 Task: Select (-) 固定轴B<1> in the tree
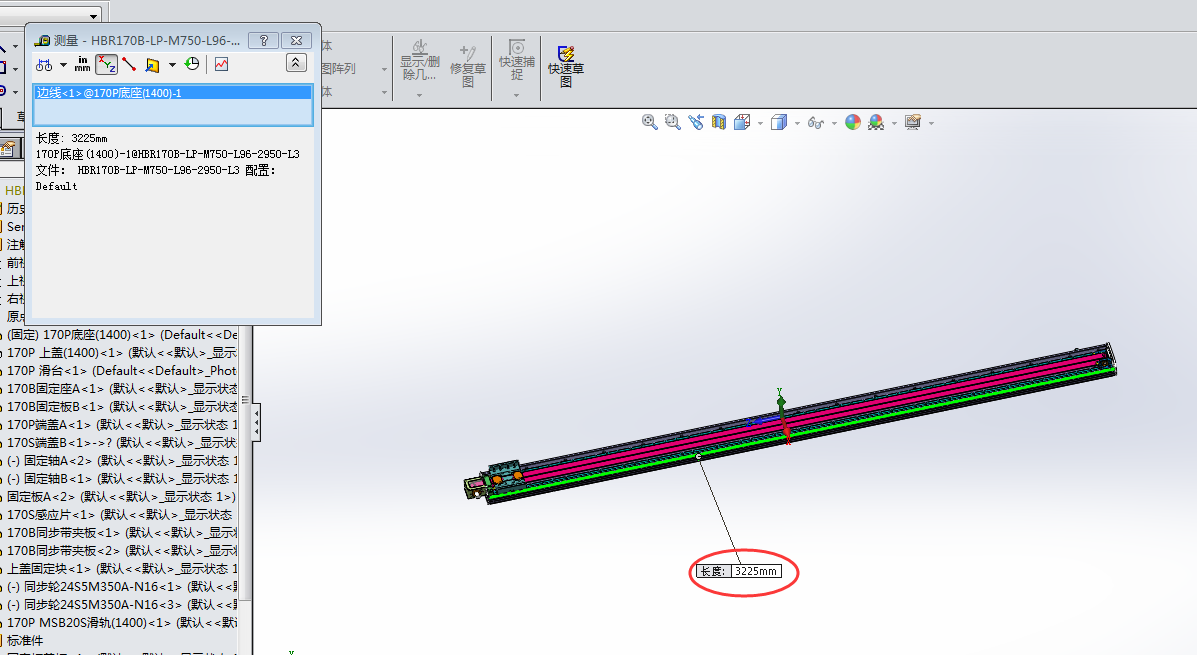(x=122, y=479)
